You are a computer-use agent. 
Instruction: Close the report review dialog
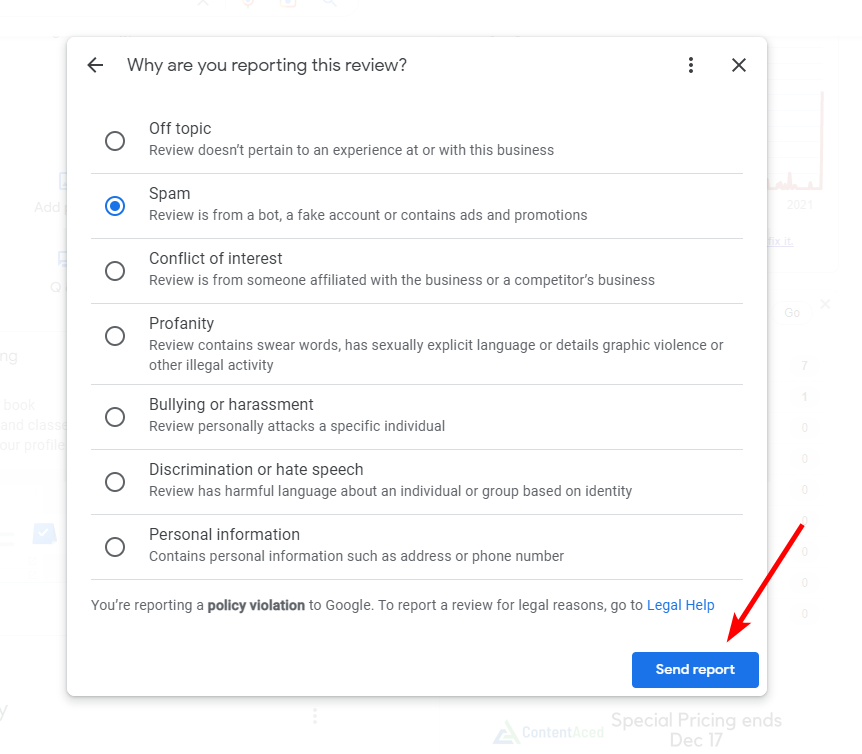(739, 65)
